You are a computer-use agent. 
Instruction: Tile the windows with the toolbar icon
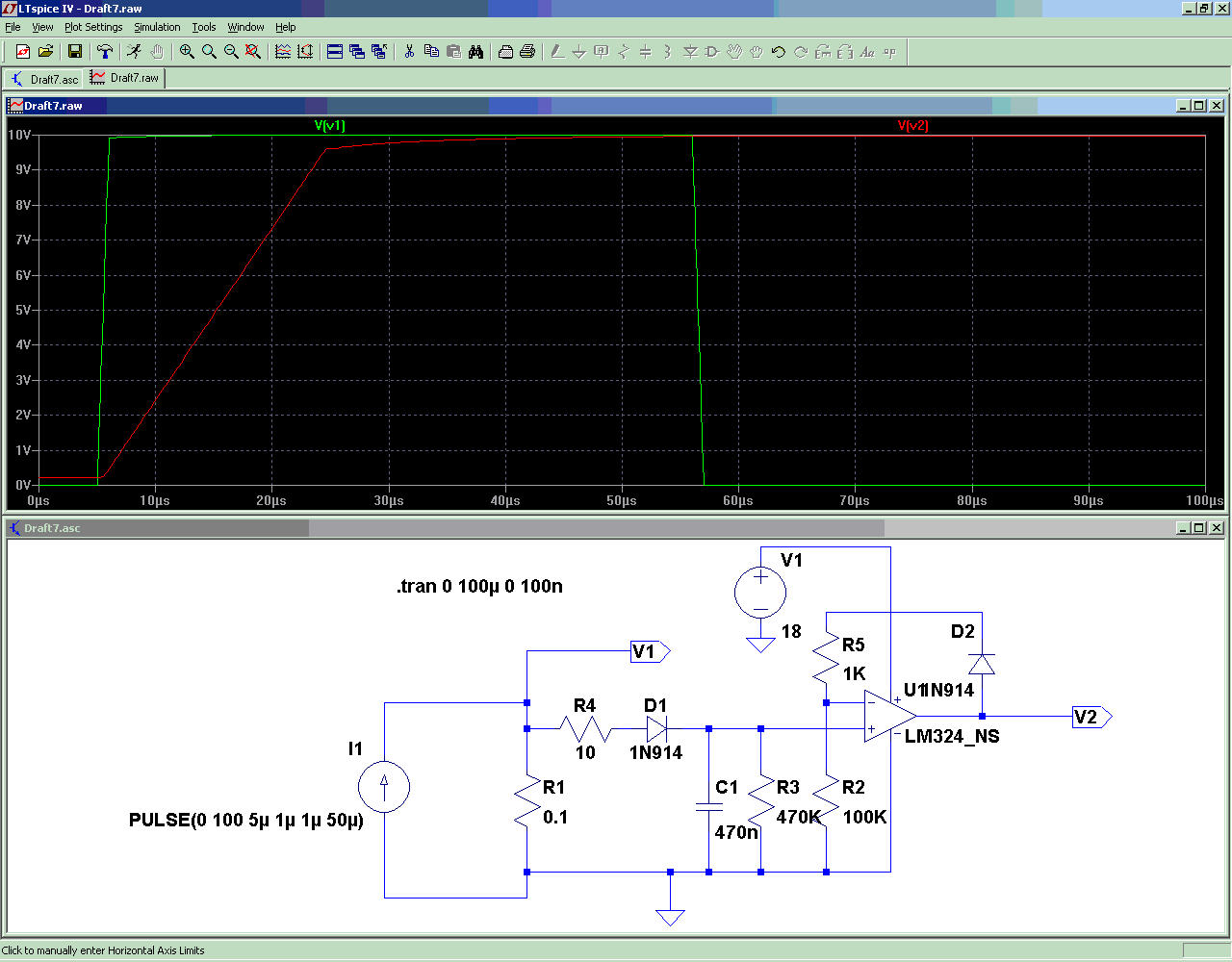click(335, 52)
